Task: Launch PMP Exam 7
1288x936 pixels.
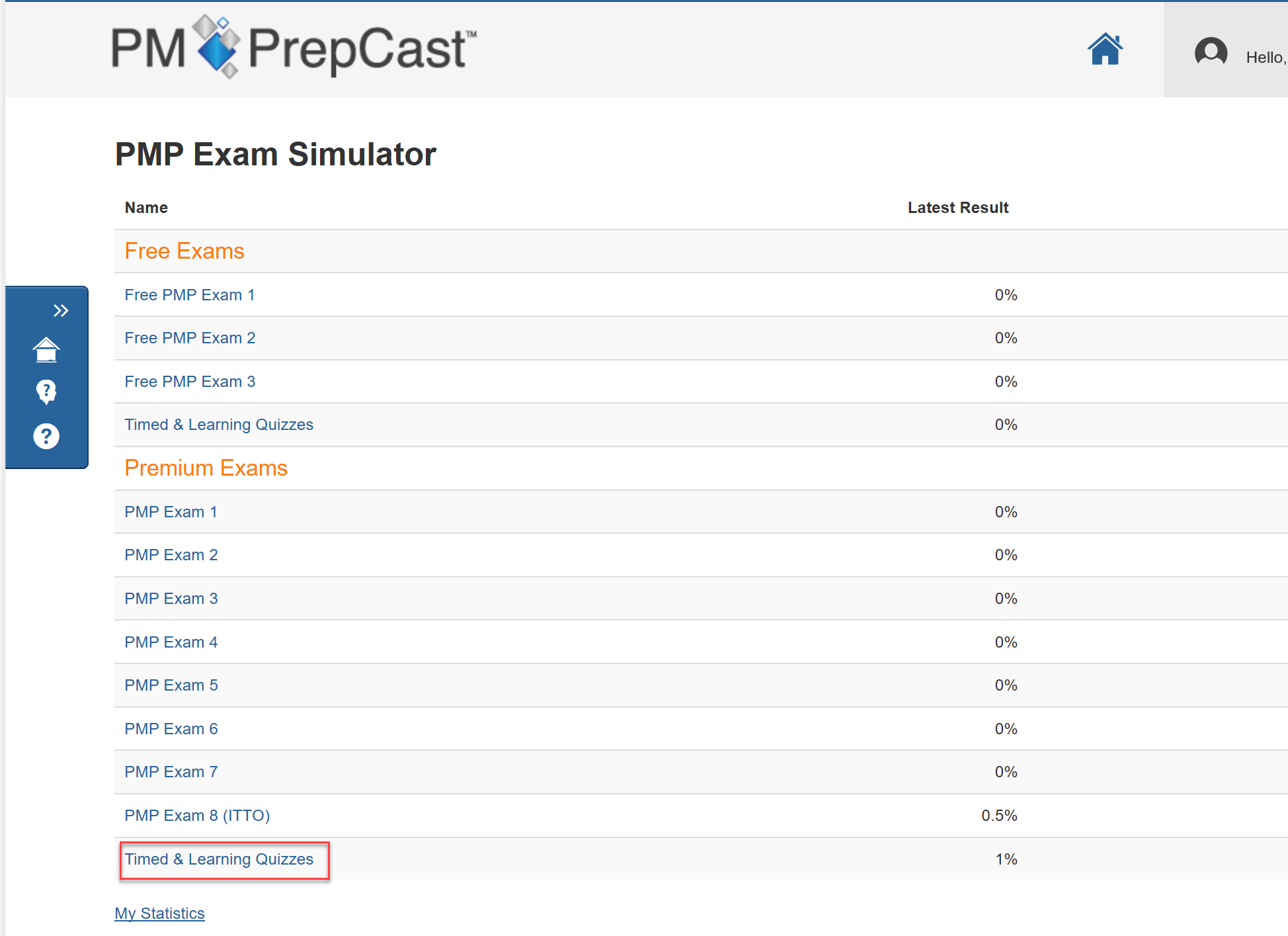Action: [x=171, y=772]
